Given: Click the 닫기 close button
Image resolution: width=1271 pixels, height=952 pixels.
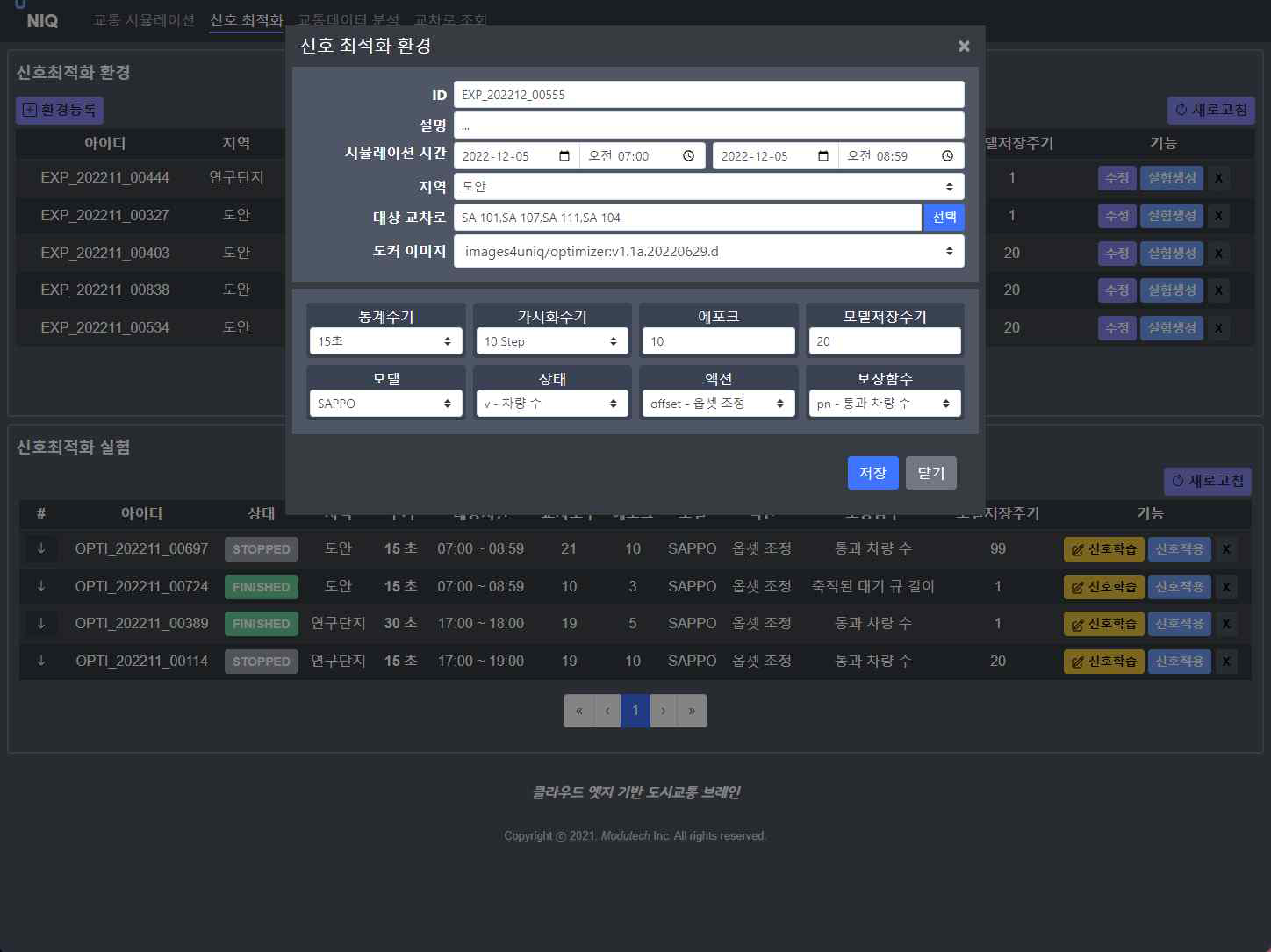Looking at the screenshot, I should click(931, 473).
